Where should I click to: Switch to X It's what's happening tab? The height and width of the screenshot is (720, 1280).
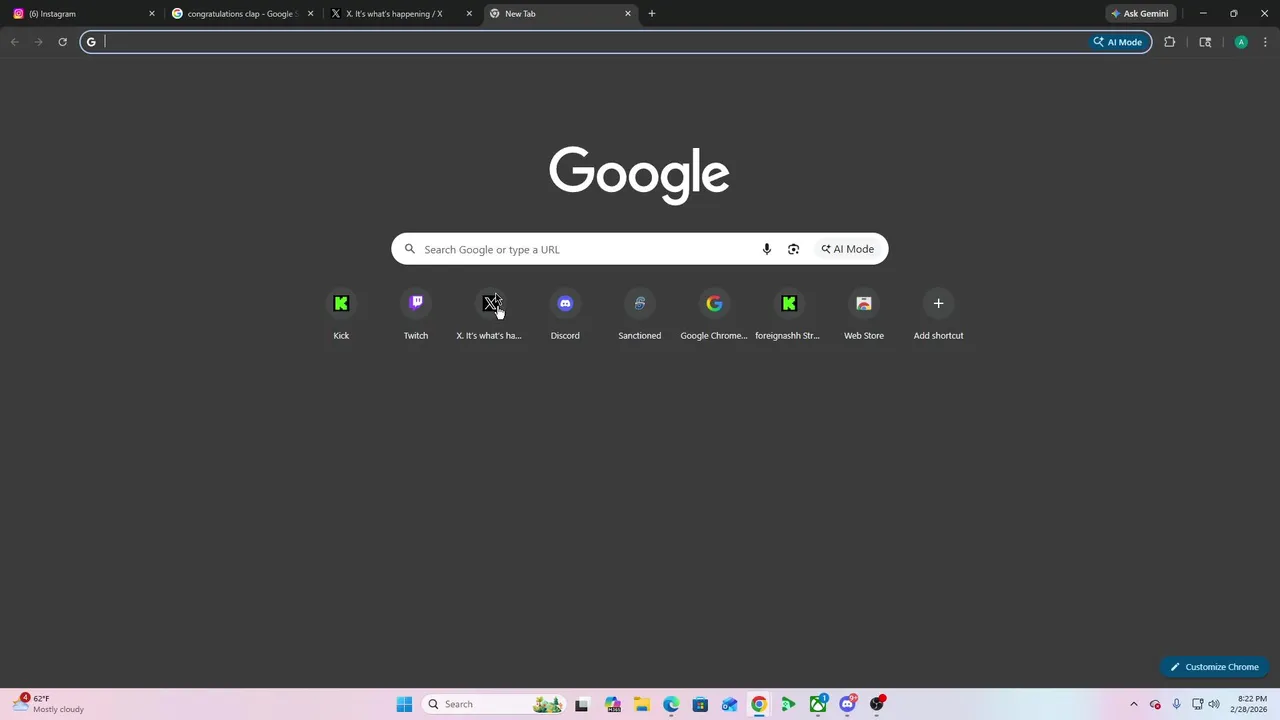coord(401,14)
